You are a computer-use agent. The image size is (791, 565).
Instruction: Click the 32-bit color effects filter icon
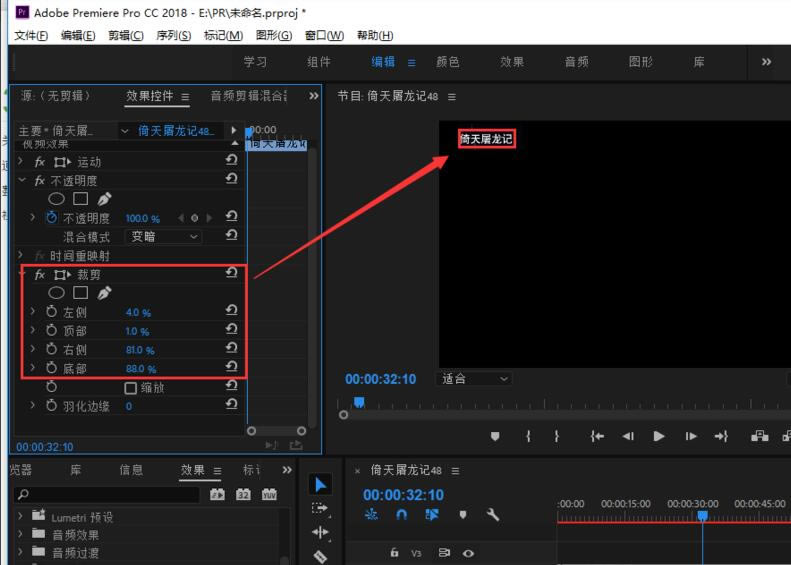click(x=243, y=494)
